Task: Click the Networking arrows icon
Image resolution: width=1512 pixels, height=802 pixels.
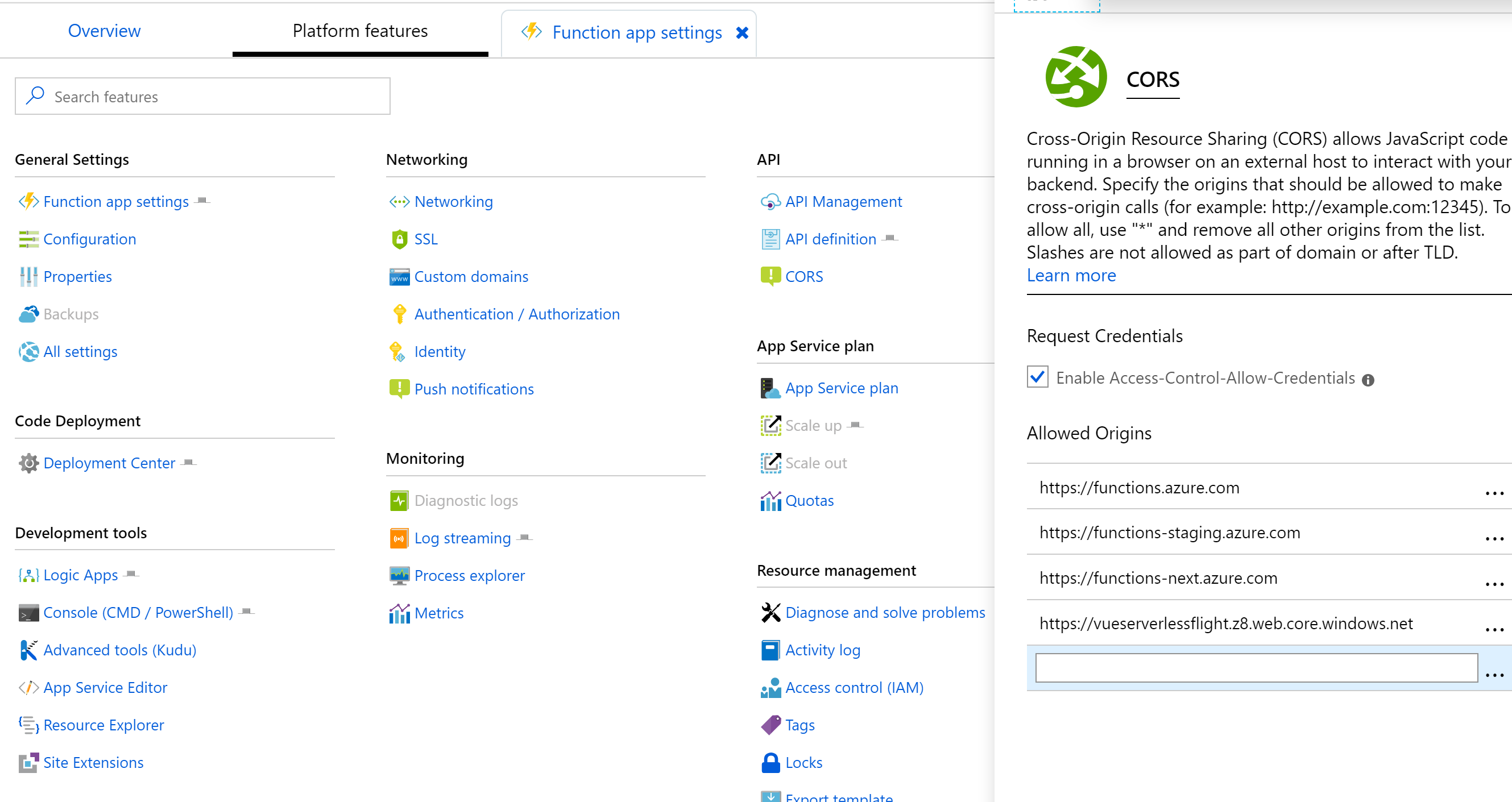Action: [x=399, y=201]
